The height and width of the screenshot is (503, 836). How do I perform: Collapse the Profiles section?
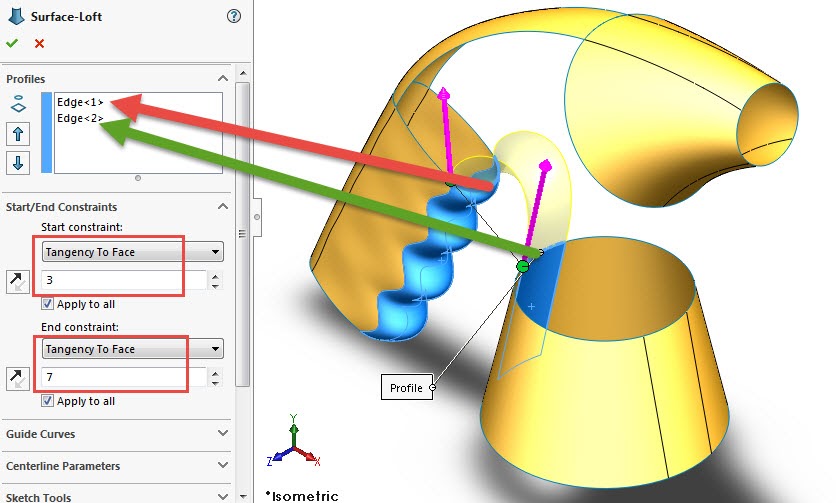[x=223, y=78]
